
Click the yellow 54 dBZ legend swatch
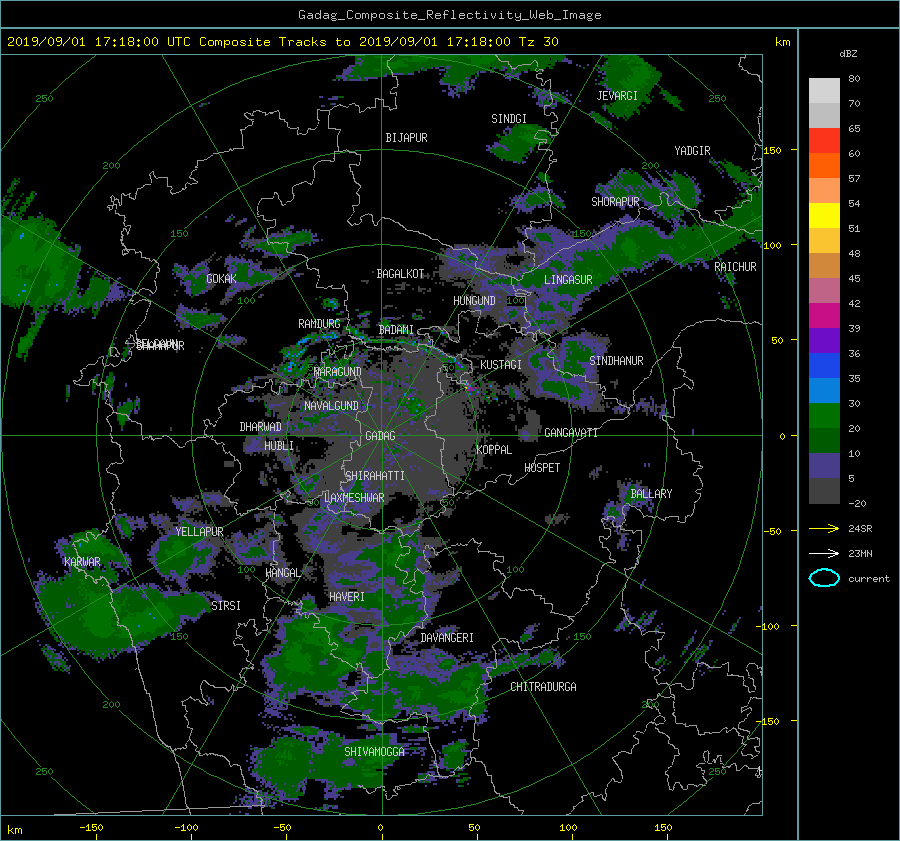click(x=824, y=216)
